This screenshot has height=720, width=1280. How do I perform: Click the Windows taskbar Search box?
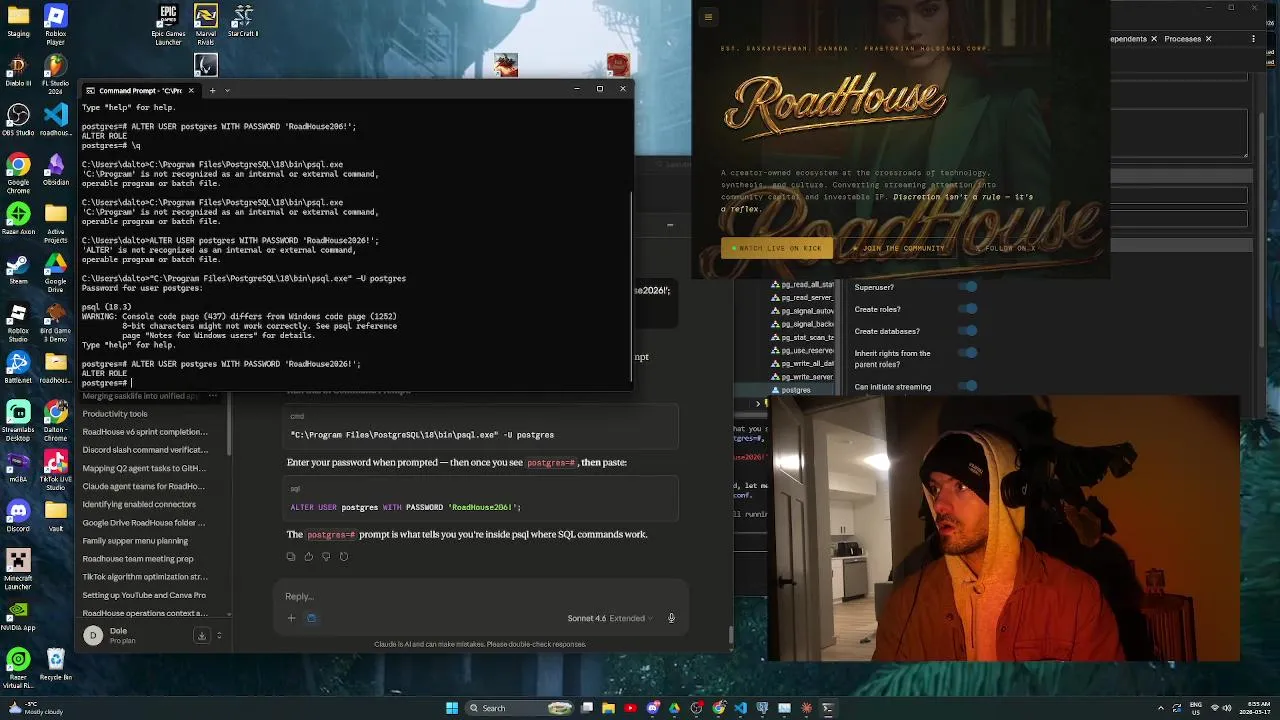pos(520,708)
